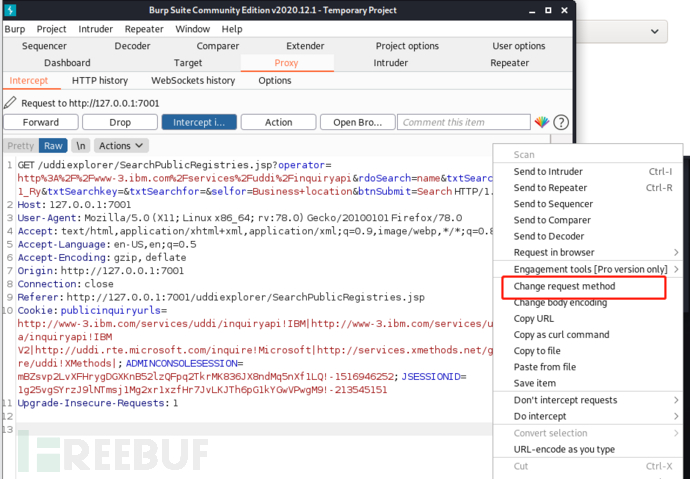The width and height of the screenshot is (690, 479).
Task: Open the Help menu
Action: (232, 29)
